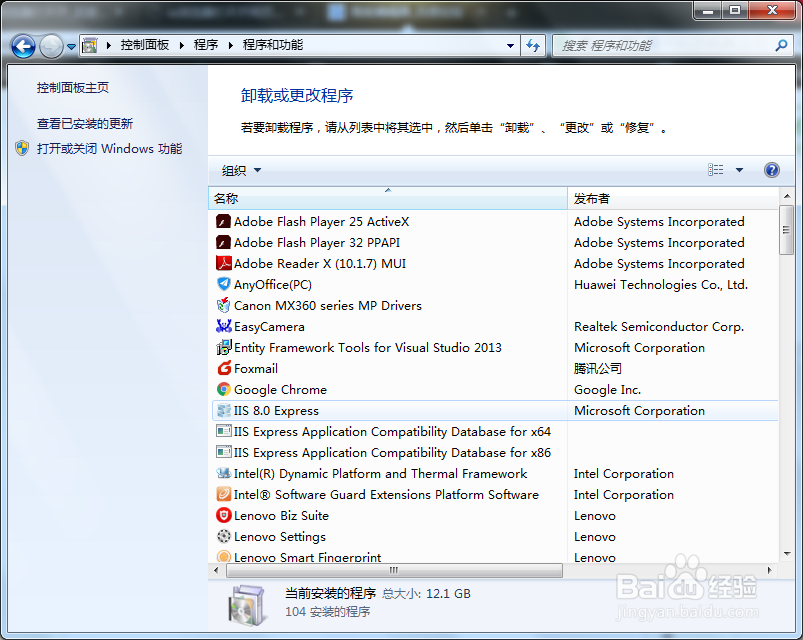Click the vertical scrollbar up arrow
Screen dimensions: 803x640
tap(787, 196)
